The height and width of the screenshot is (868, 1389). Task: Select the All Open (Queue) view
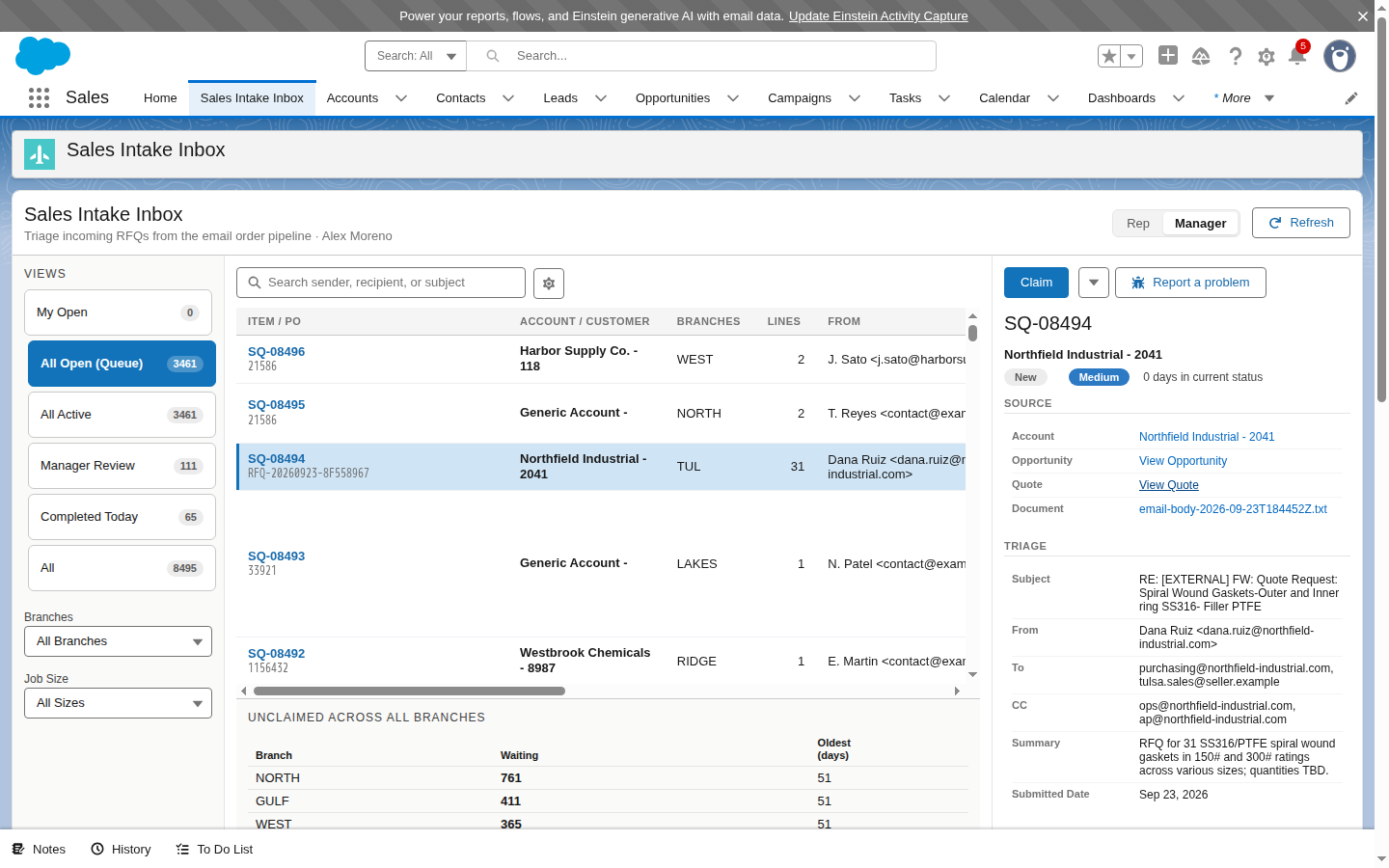click(x=122, y=365)
